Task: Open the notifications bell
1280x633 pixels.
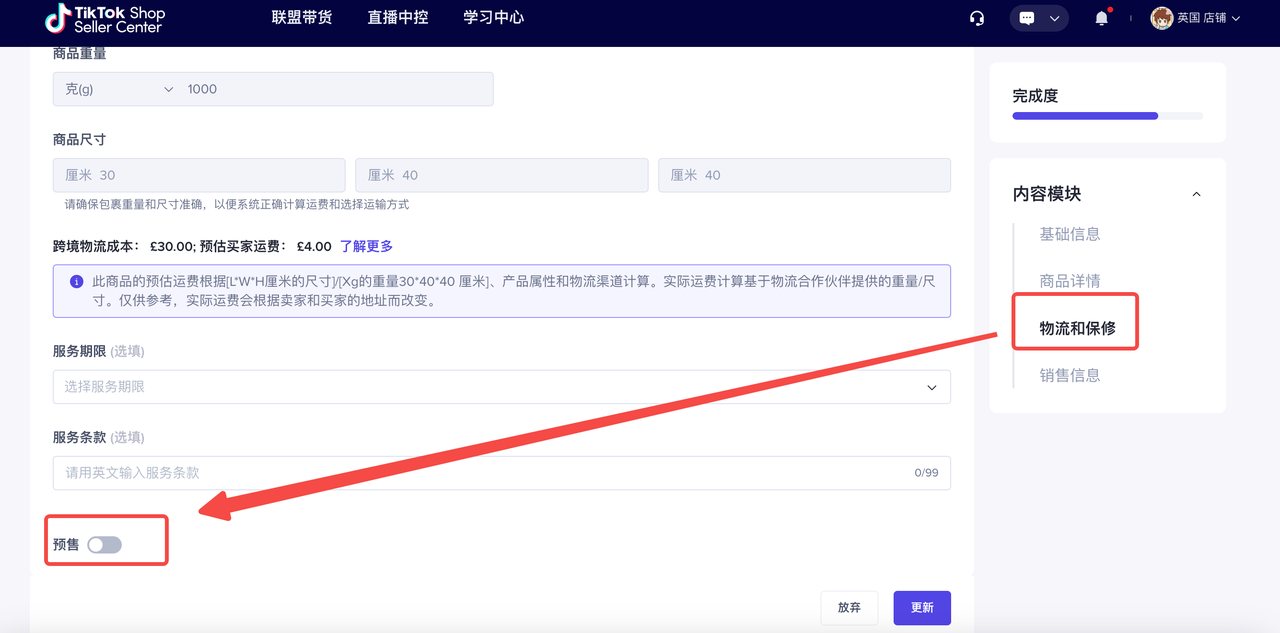Action: [1102, 18]
